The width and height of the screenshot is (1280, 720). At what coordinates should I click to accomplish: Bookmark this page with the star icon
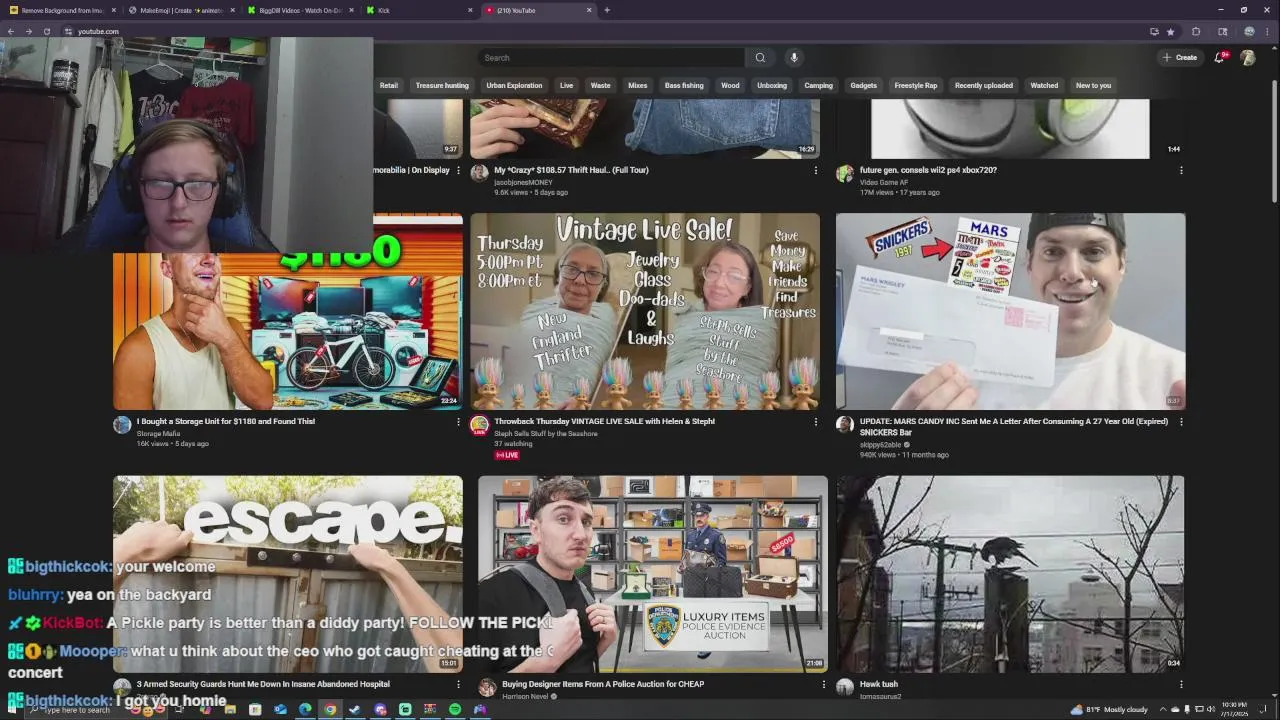(1170, 31)
